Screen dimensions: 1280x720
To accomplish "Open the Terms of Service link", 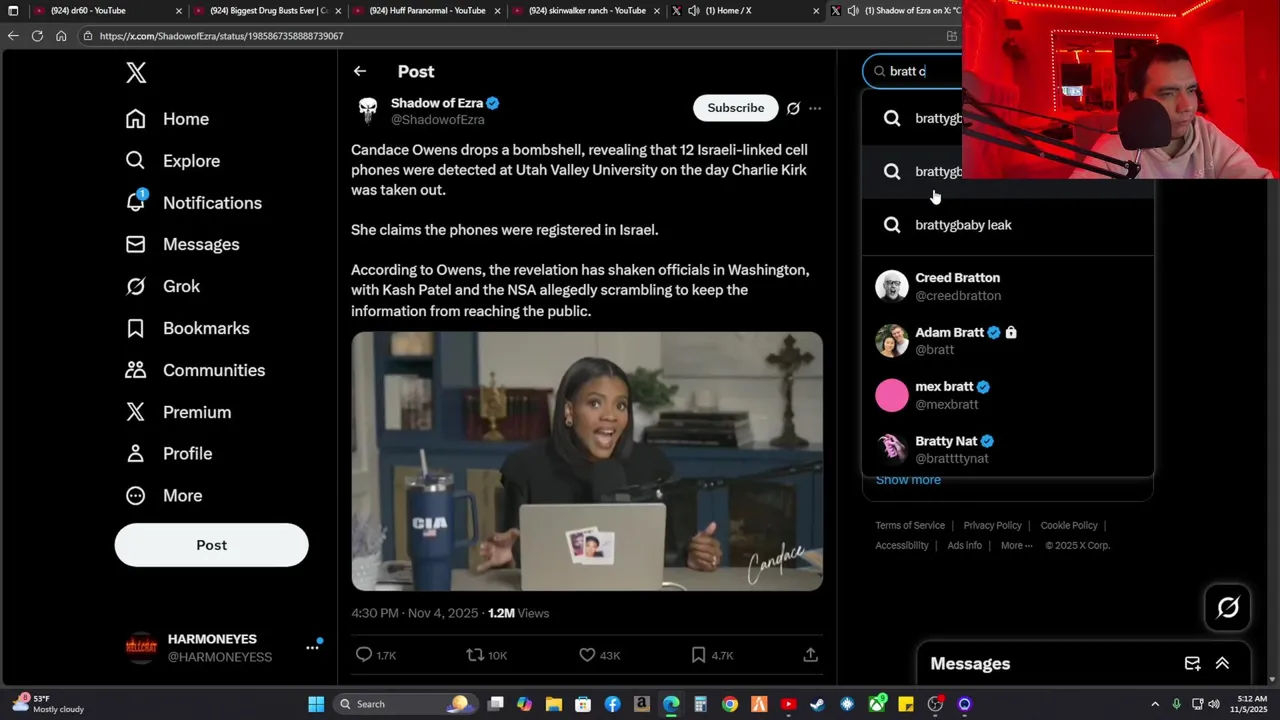I will tap(910, 525).
